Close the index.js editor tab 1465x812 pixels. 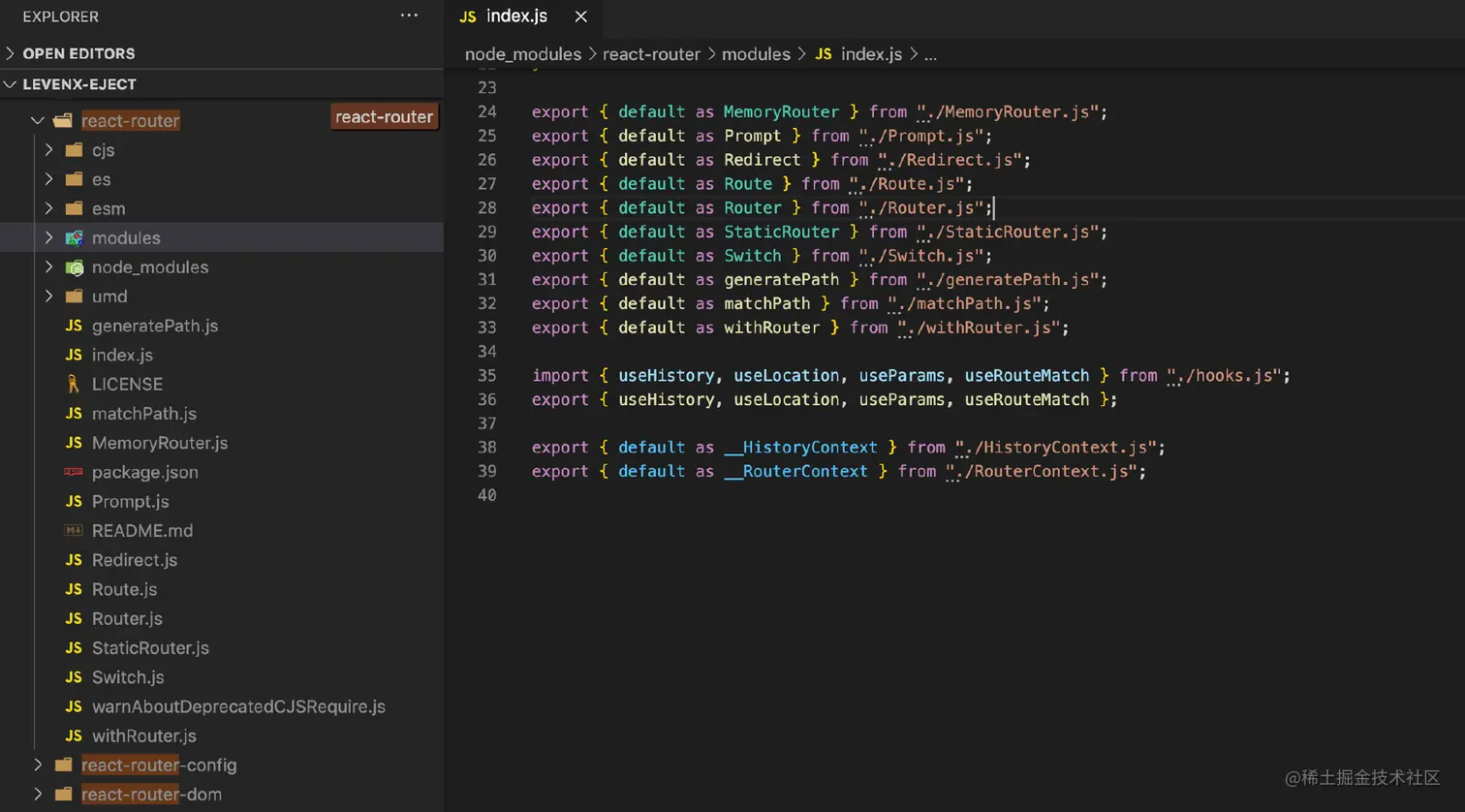coord(580,16)
